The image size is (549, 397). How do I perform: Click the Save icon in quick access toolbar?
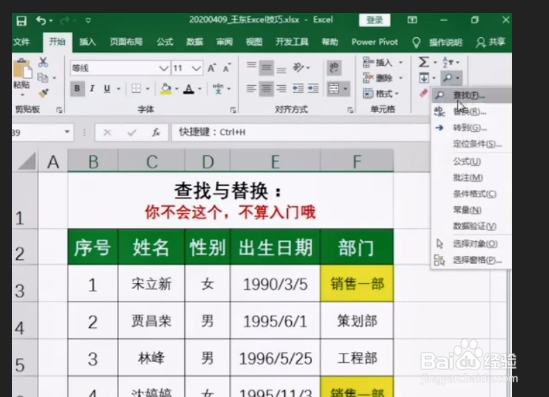[x=21, y=21]
